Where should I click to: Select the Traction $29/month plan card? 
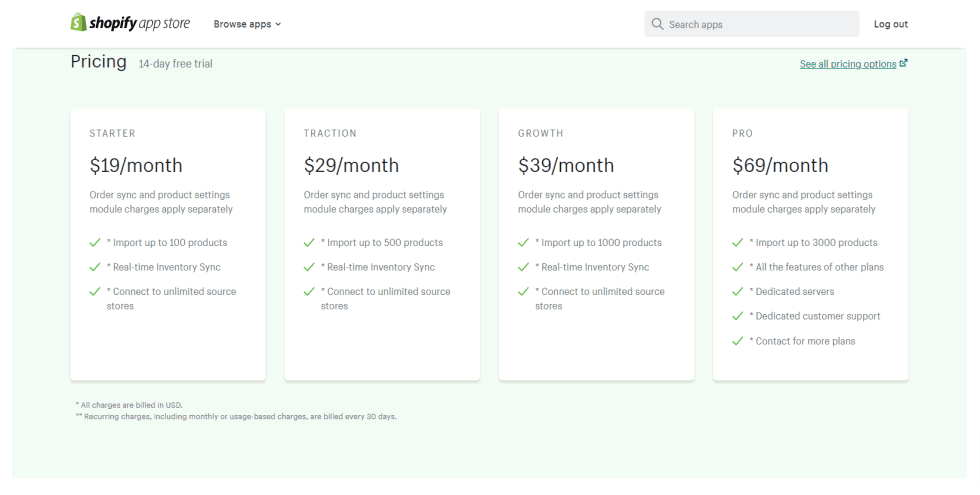(x=382, y=244)
